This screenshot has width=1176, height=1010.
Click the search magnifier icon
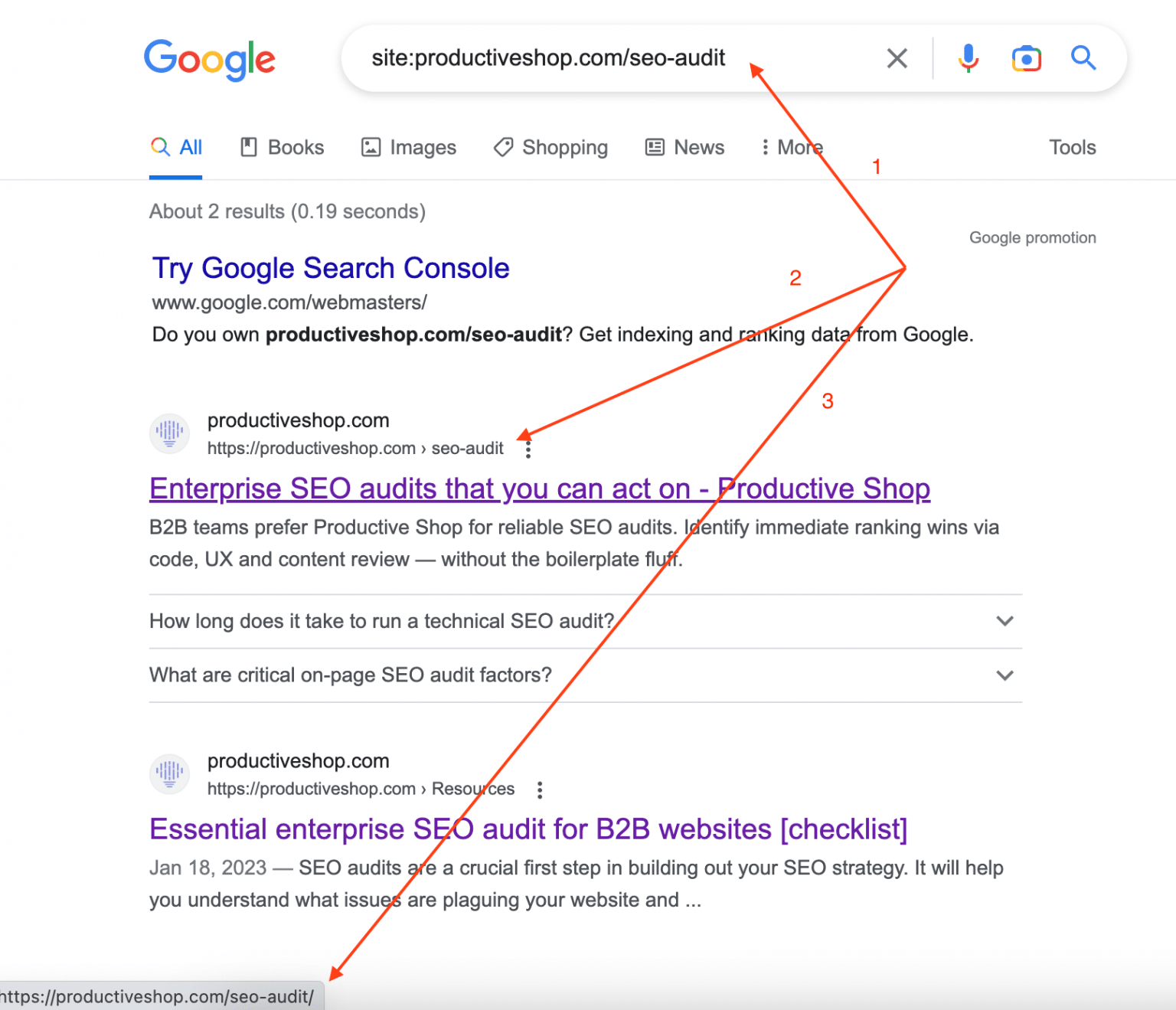[1083, 57]
